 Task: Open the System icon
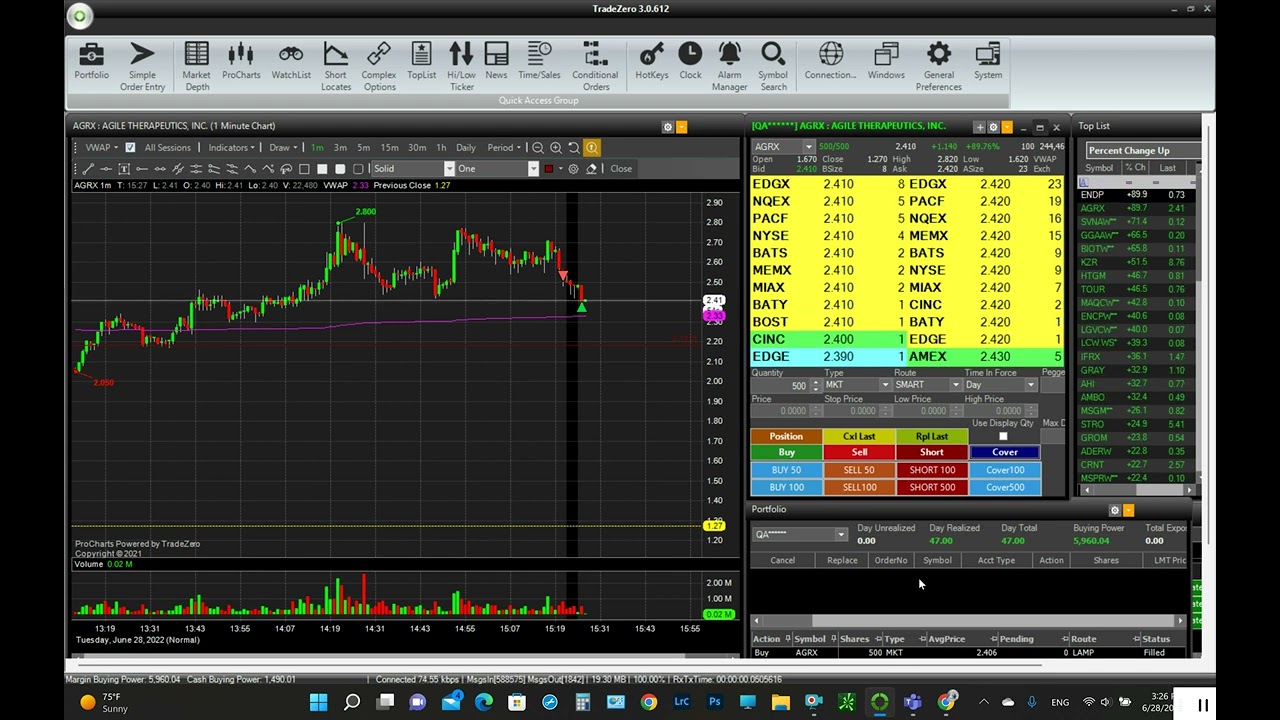click(x=988, y=62)
